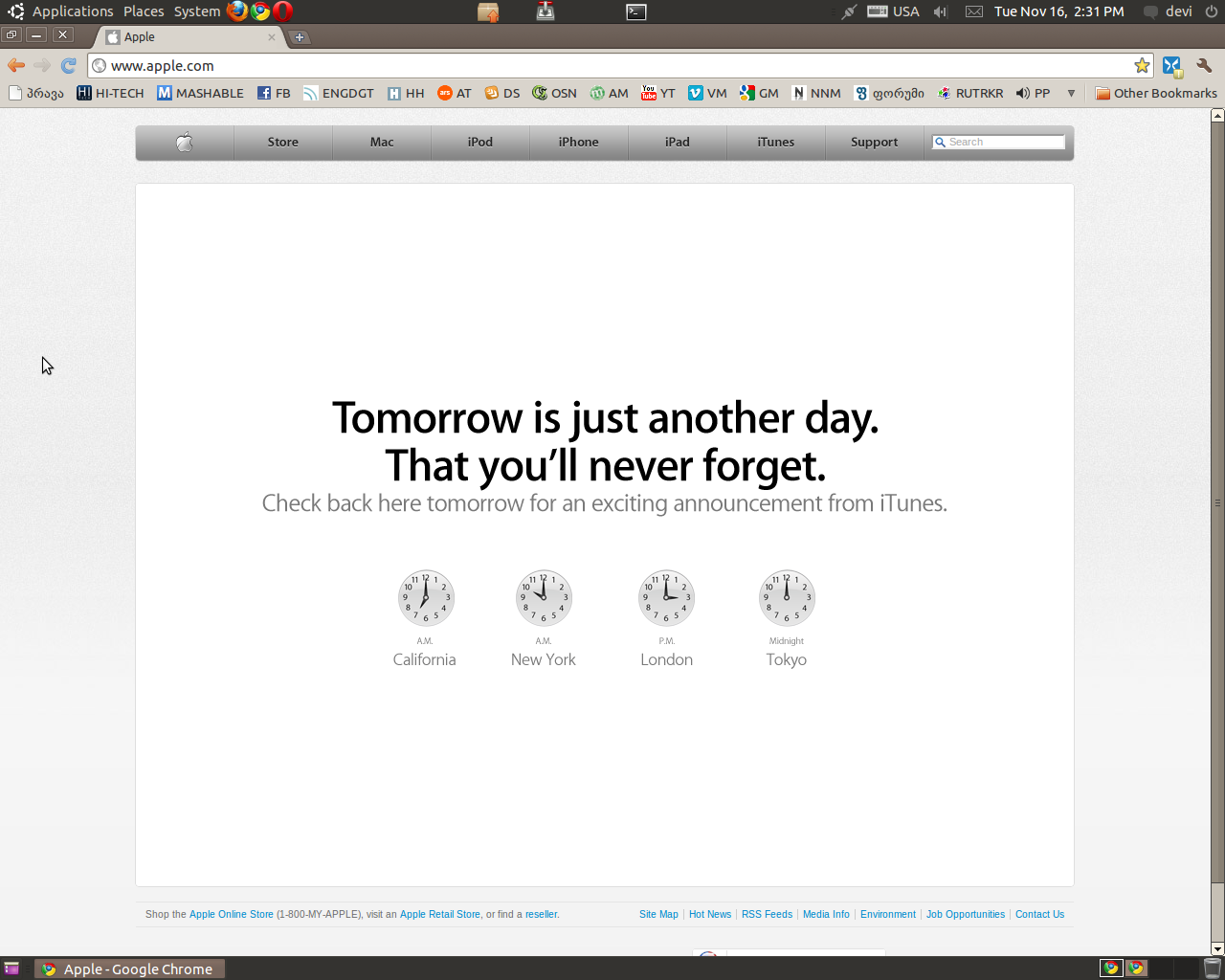Open the Hot News footer link
1225x980 pixels.
709,914
